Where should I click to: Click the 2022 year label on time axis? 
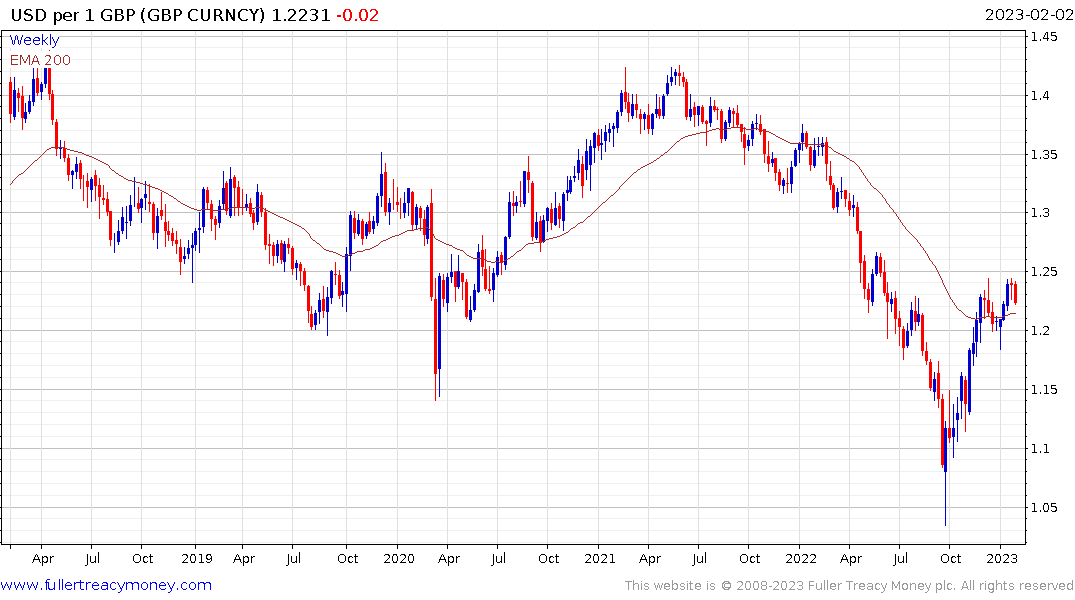(x=801, y=559)
